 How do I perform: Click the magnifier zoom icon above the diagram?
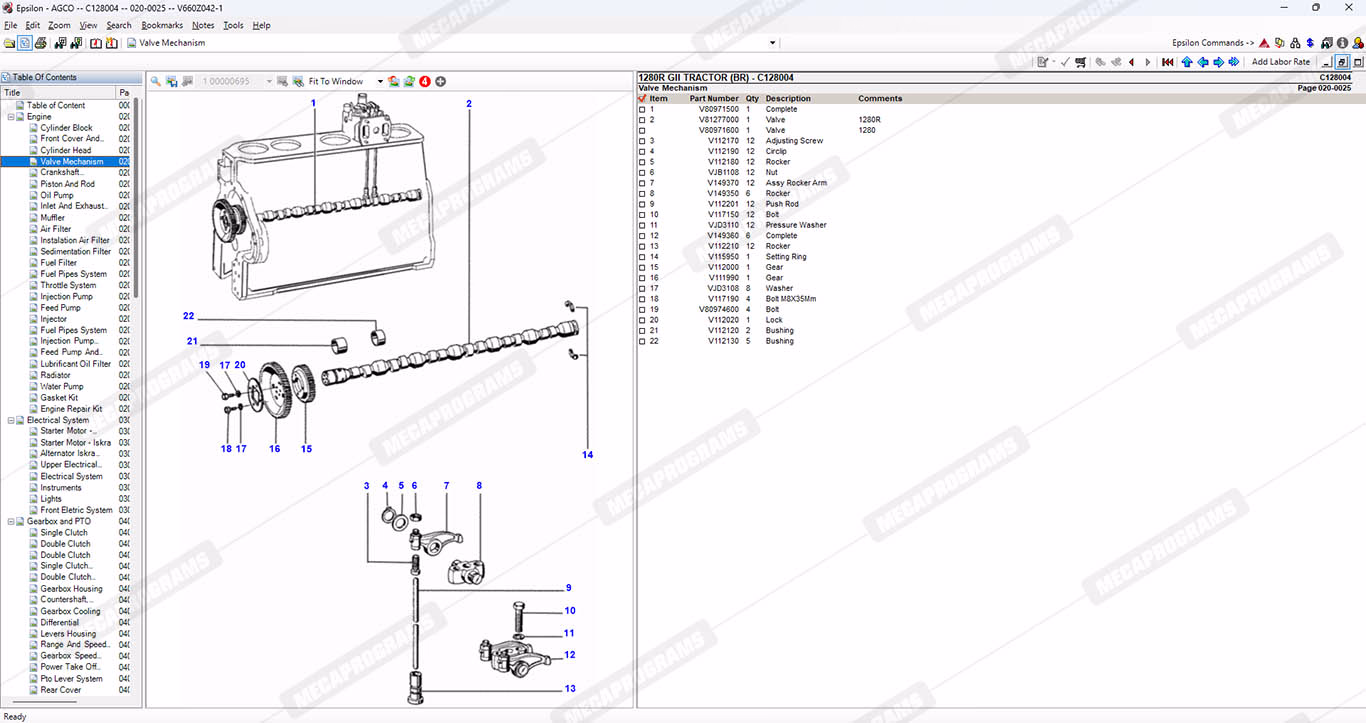[x=155, y=81]
